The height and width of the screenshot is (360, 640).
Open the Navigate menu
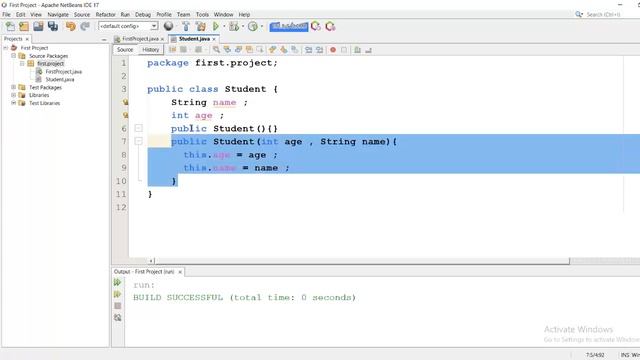(x=58, y=14)
